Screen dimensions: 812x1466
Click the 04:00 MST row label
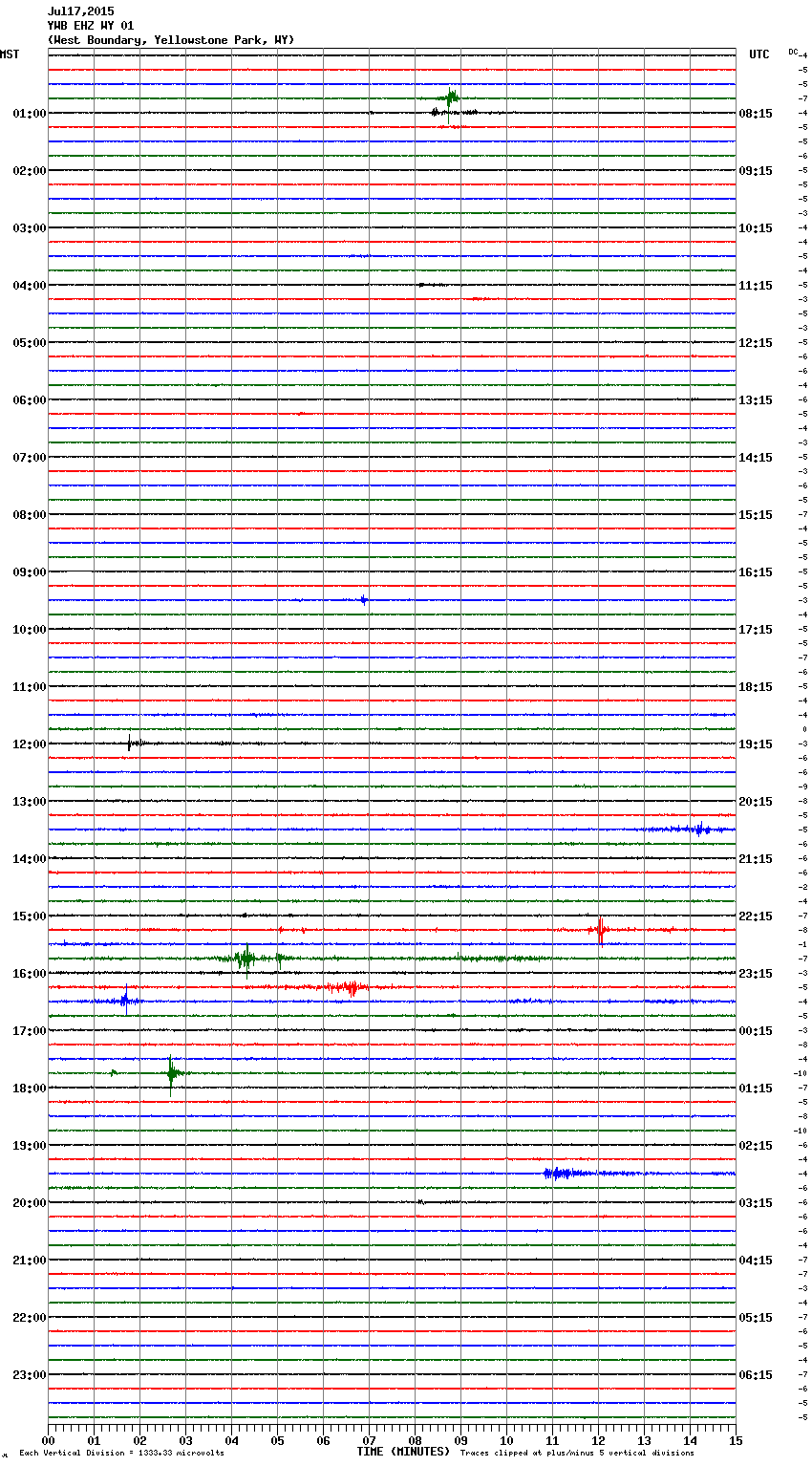click(x=30, y=286)
